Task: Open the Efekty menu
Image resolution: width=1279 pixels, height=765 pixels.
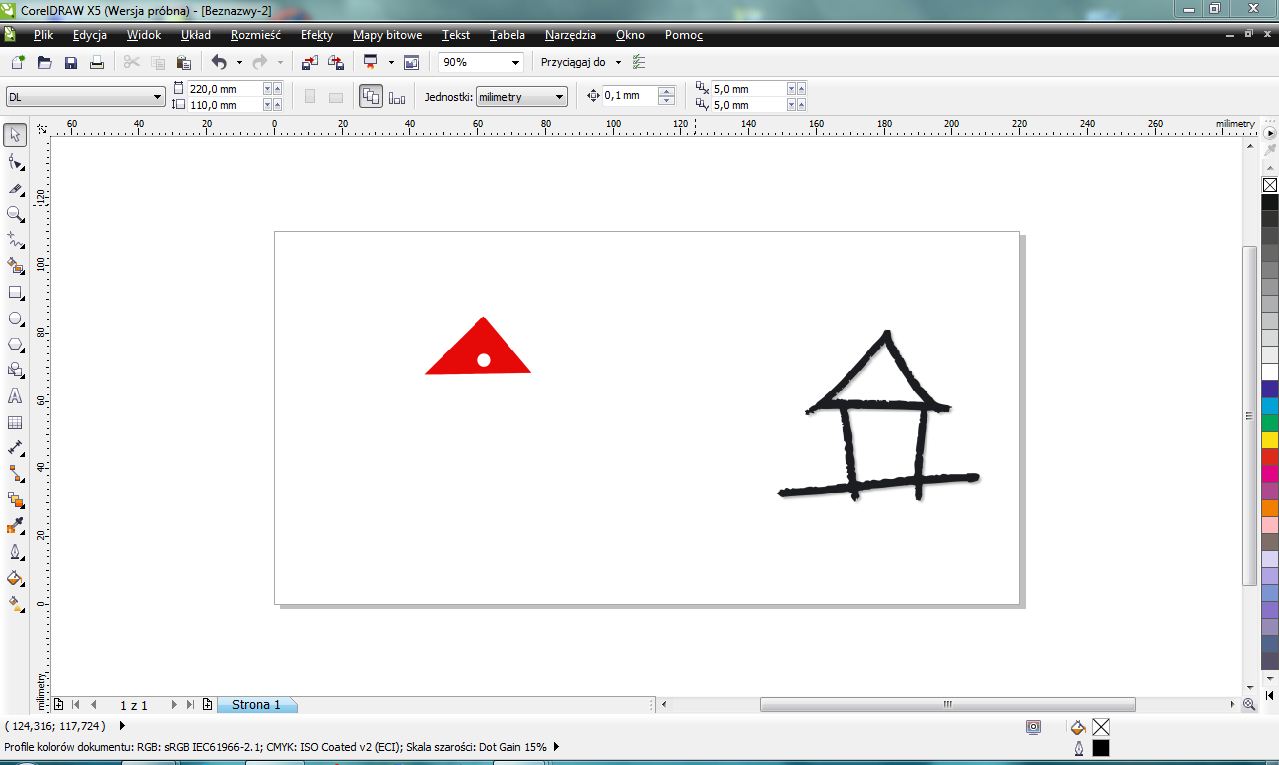Action: coord(316,35)
